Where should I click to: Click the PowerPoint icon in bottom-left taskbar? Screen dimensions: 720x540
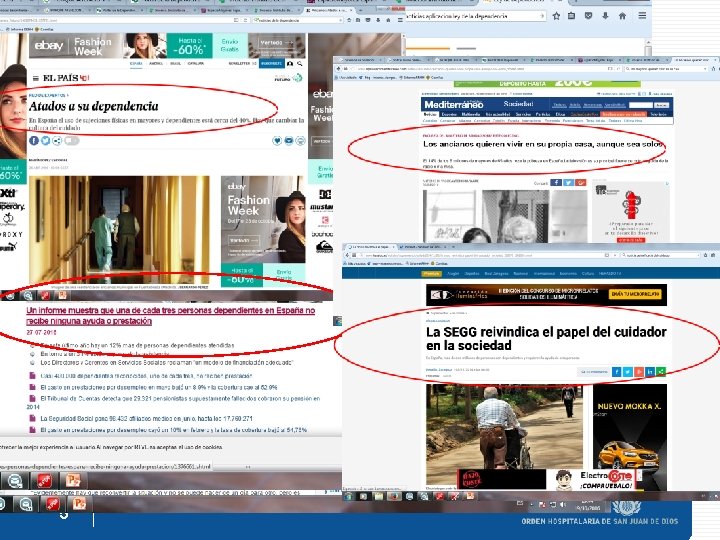pos(79,504)
